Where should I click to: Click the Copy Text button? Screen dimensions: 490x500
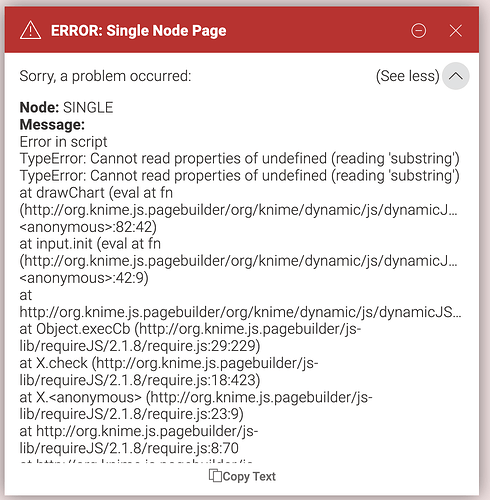(242, 476)
